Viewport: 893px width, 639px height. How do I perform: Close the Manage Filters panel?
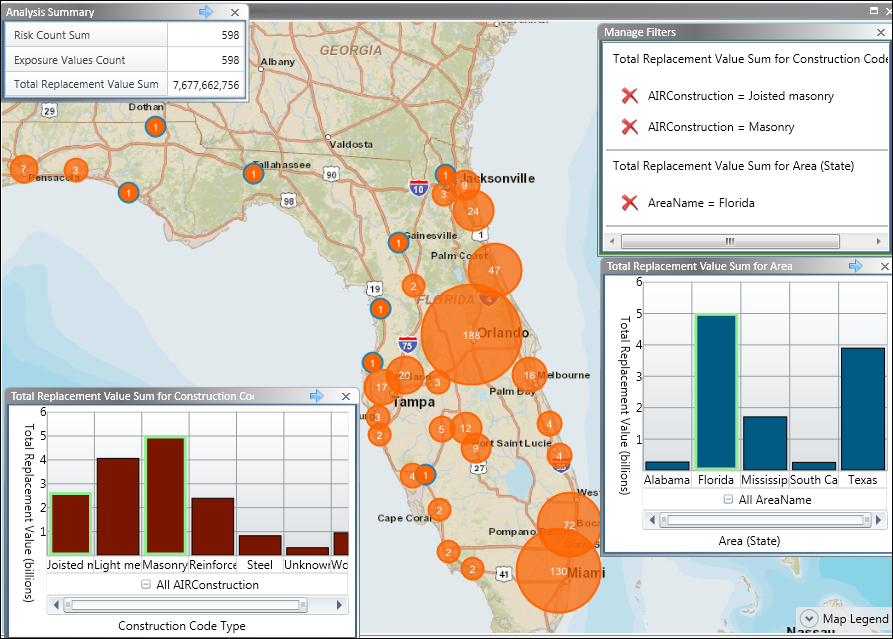click(880, 32)
